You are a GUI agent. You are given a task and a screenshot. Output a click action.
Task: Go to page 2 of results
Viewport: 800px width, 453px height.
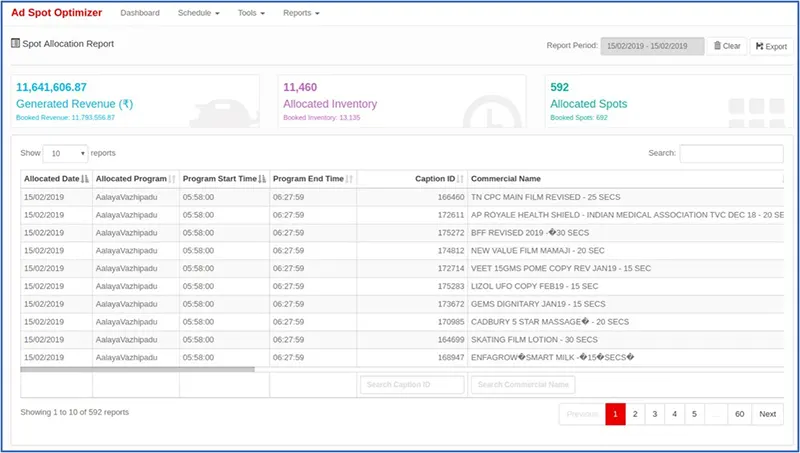click(x=635, y=414)
